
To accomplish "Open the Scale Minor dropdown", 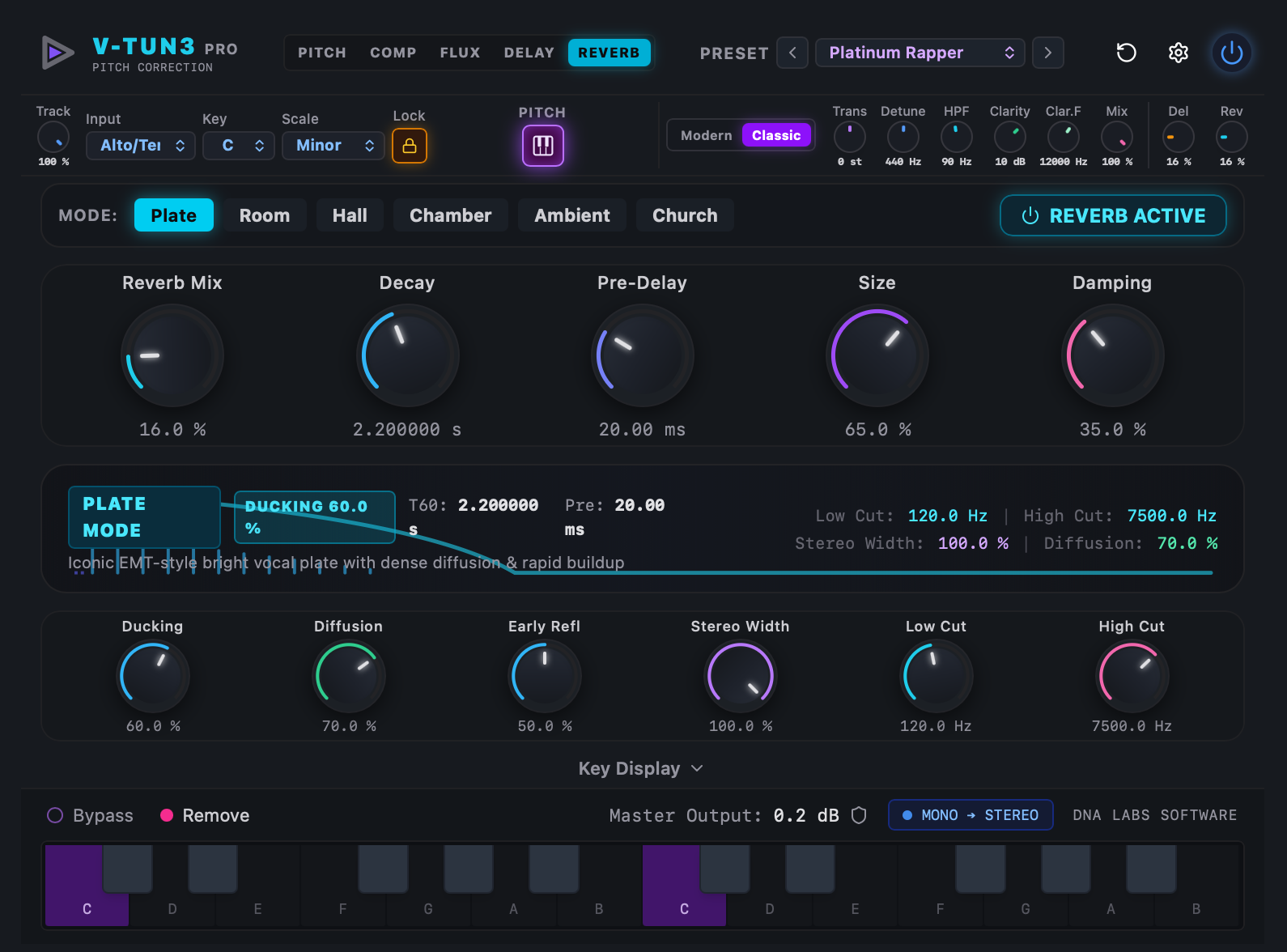I will [x=333, y=146].
